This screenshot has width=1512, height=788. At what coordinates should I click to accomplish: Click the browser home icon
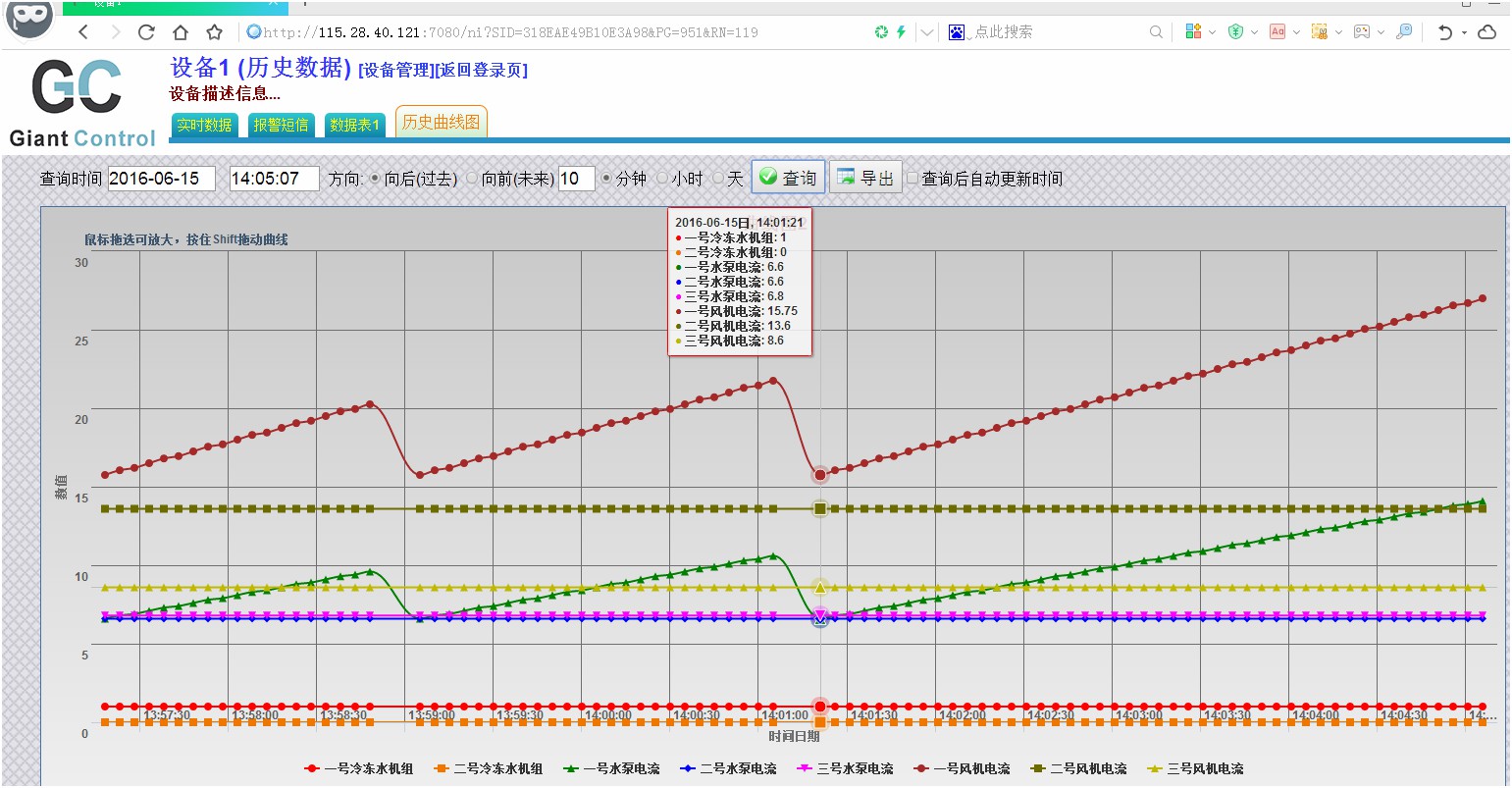coord(181,32)
